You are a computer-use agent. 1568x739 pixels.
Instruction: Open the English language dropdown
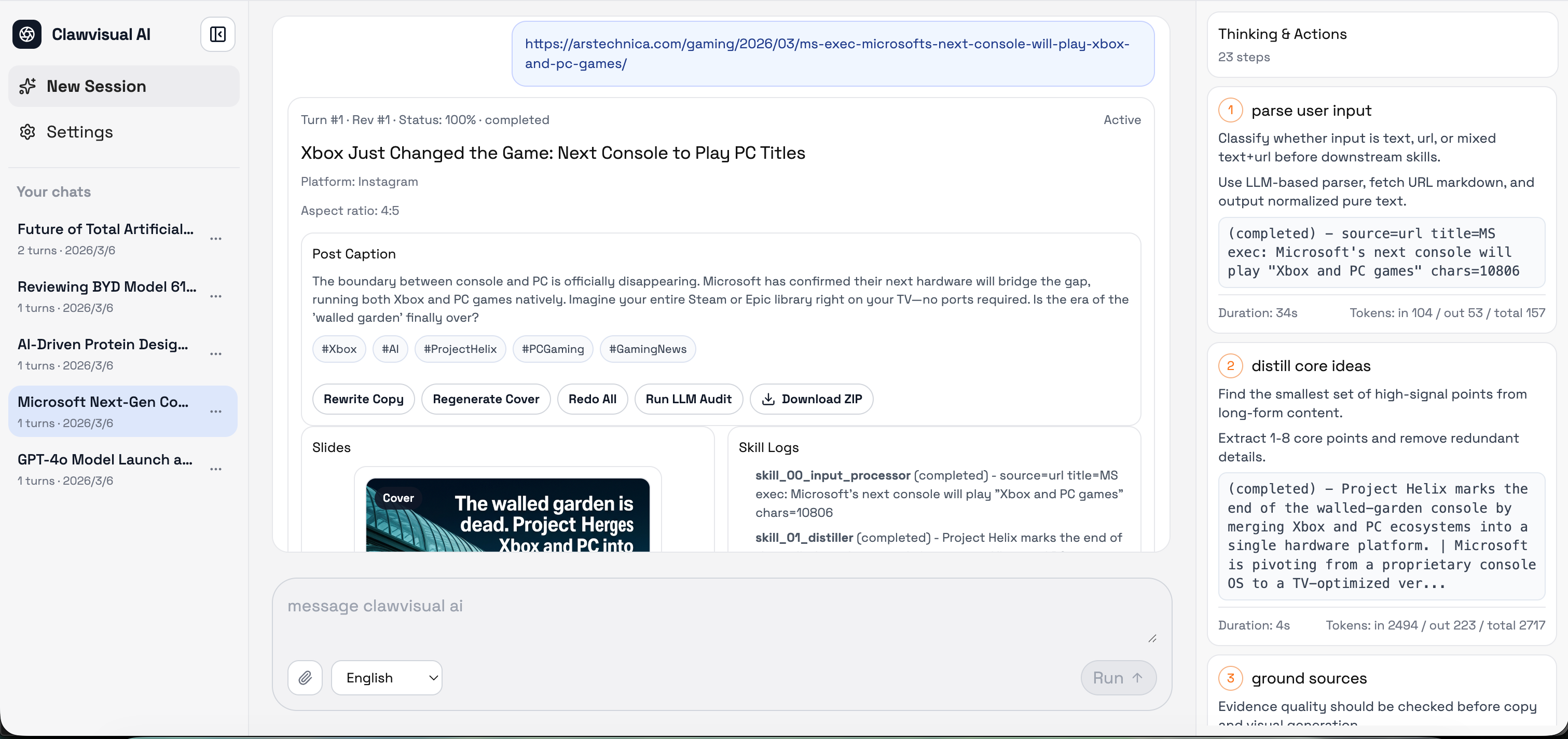pos(387,678)
